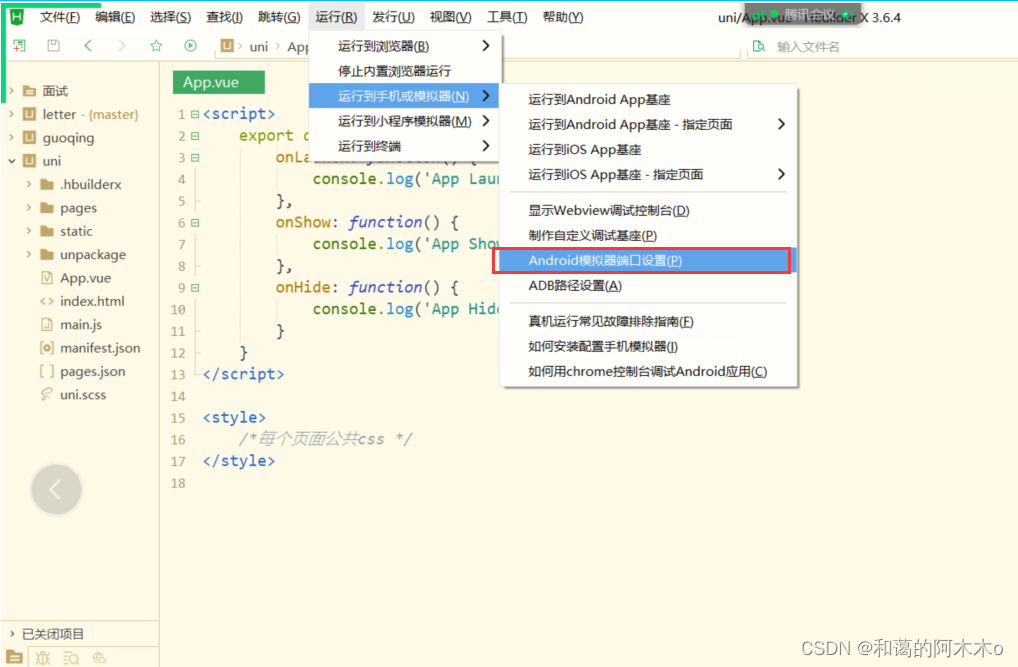
Task: Select 运行到iOS App基座 - 指定页面
Action: (648, 174)
